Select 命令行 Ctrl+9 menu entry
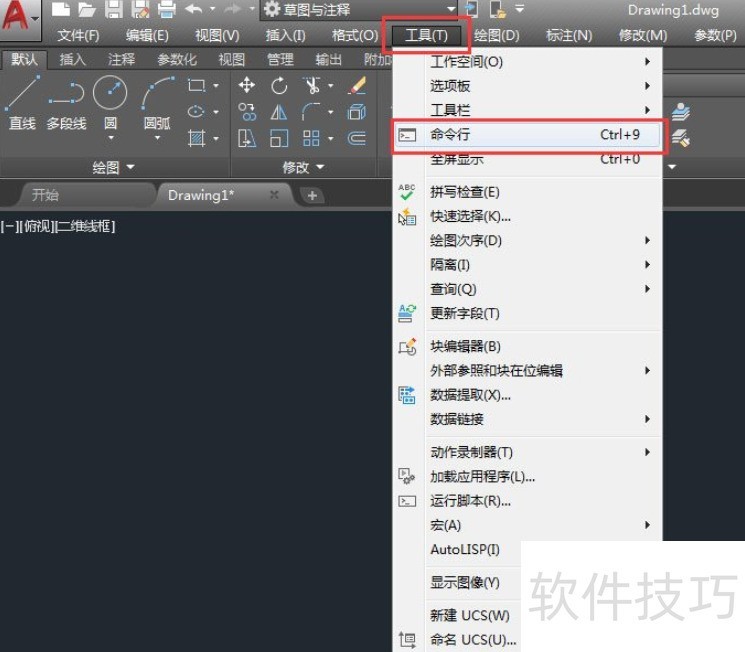The width and height of the screenshot is (745, 652). [528, 135]
